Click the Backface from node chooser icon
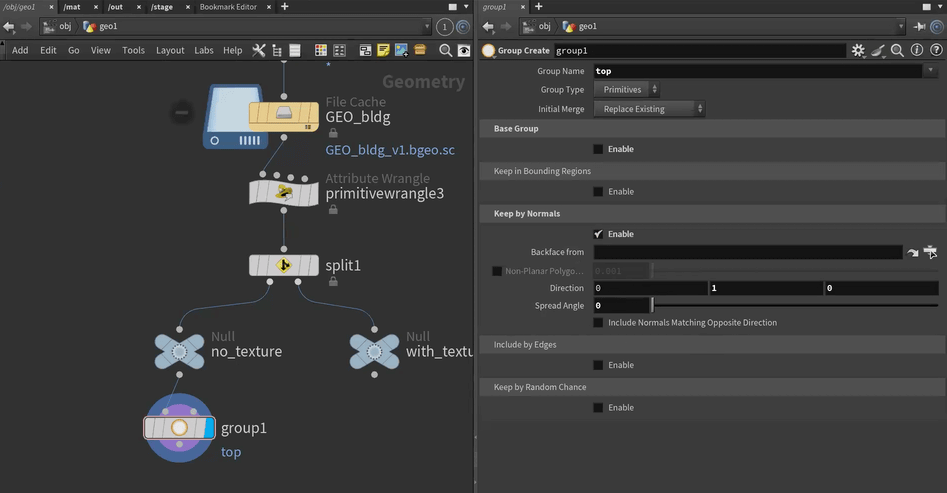 coord(930,253)
